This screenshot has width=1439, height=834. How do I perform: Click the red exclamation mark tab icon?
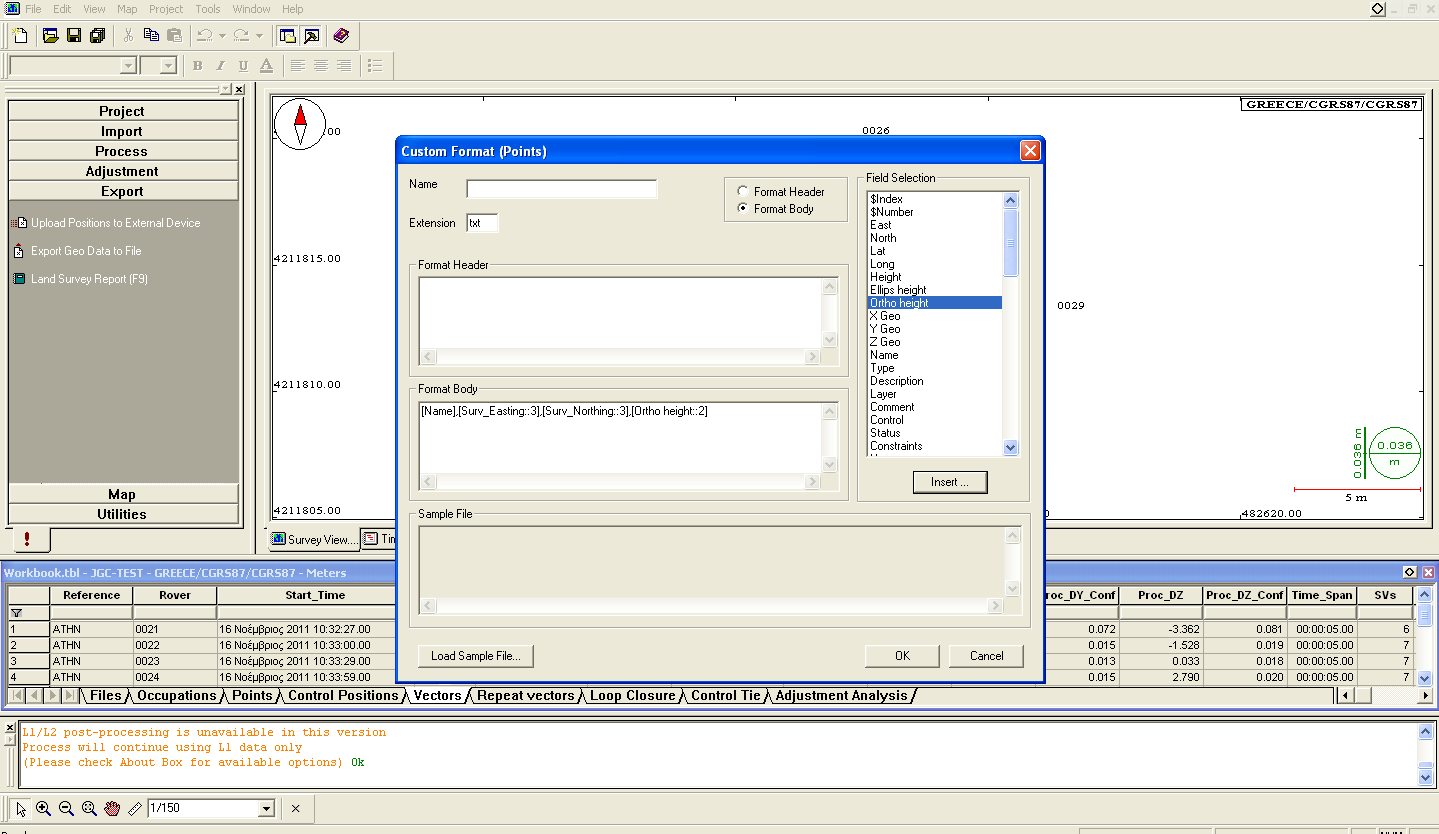28,539
